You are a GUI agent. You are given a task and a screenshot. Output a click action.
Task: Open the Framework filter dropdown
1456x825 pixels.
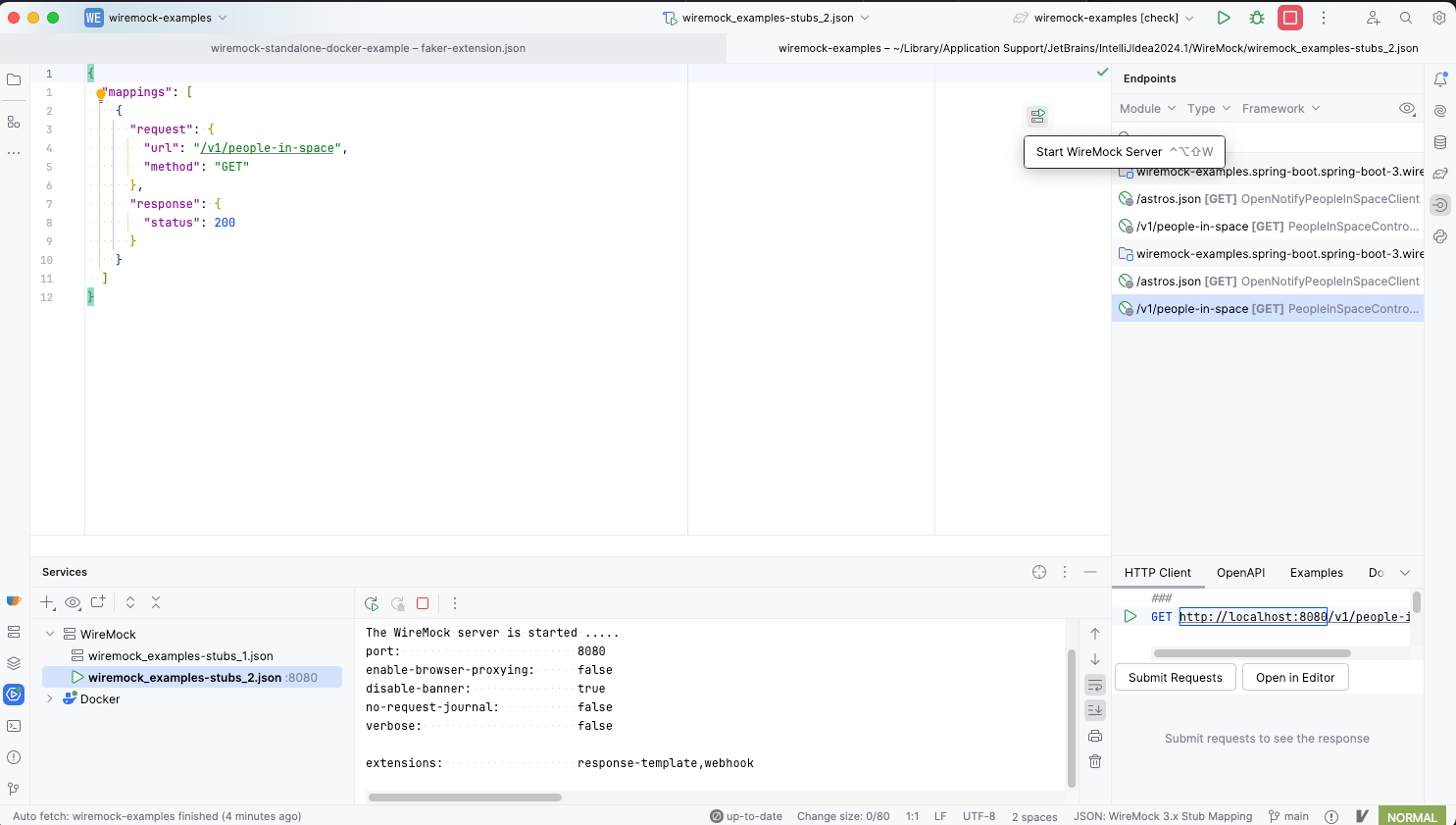1280,109
